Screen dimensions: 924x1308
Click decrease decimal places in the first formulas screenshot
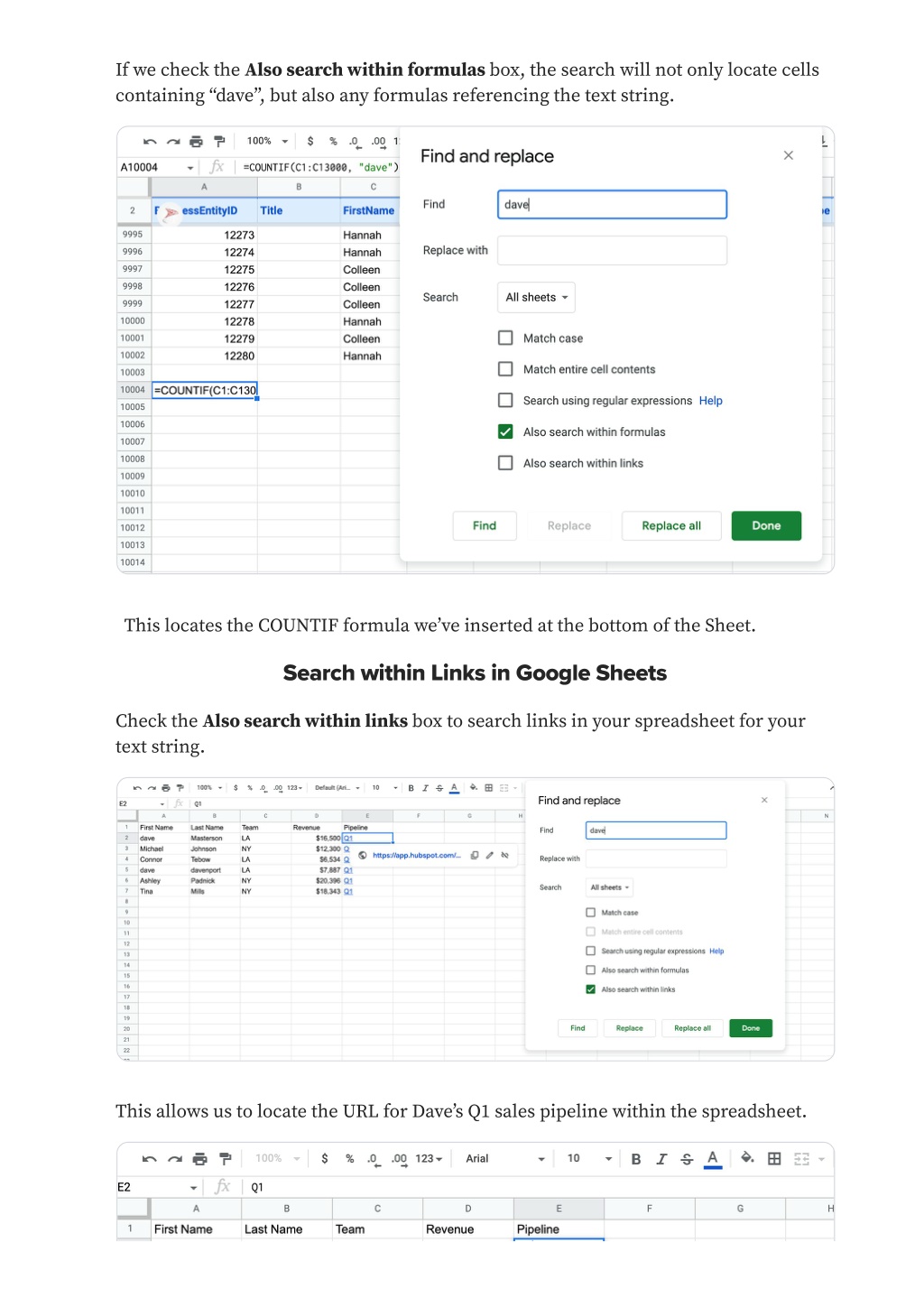coord(355,142)
